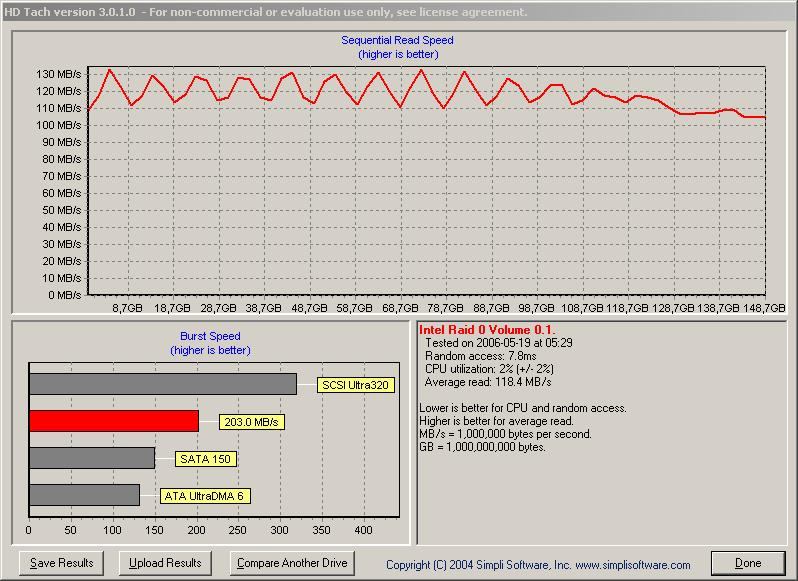Click the 100 MB/s axis label
798x581 pixels.
pyautogui.click(x=59, y=125)
